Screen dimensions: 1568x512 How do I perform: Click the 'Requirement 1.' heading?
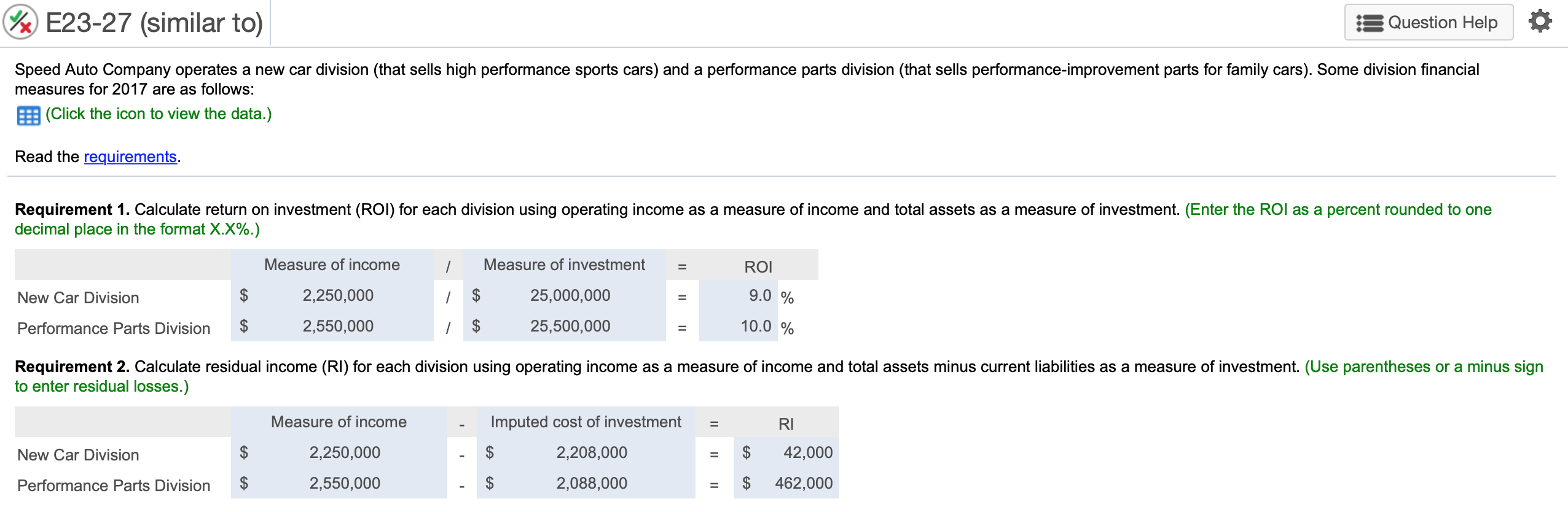[72, 209]
